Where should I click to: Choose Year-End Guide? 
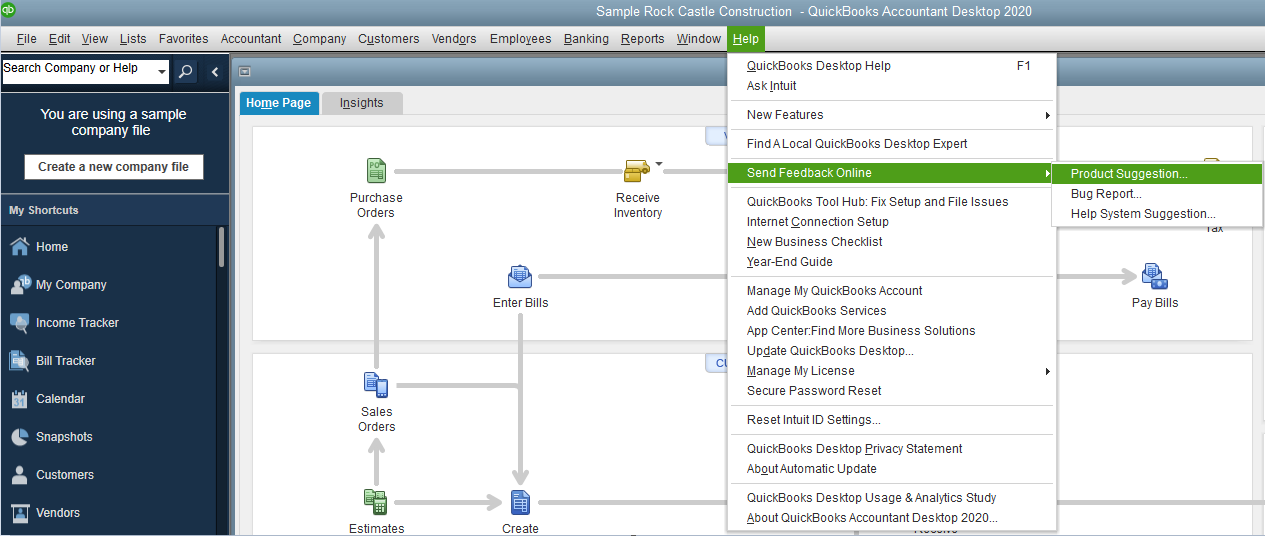click(x=892, y=262)
